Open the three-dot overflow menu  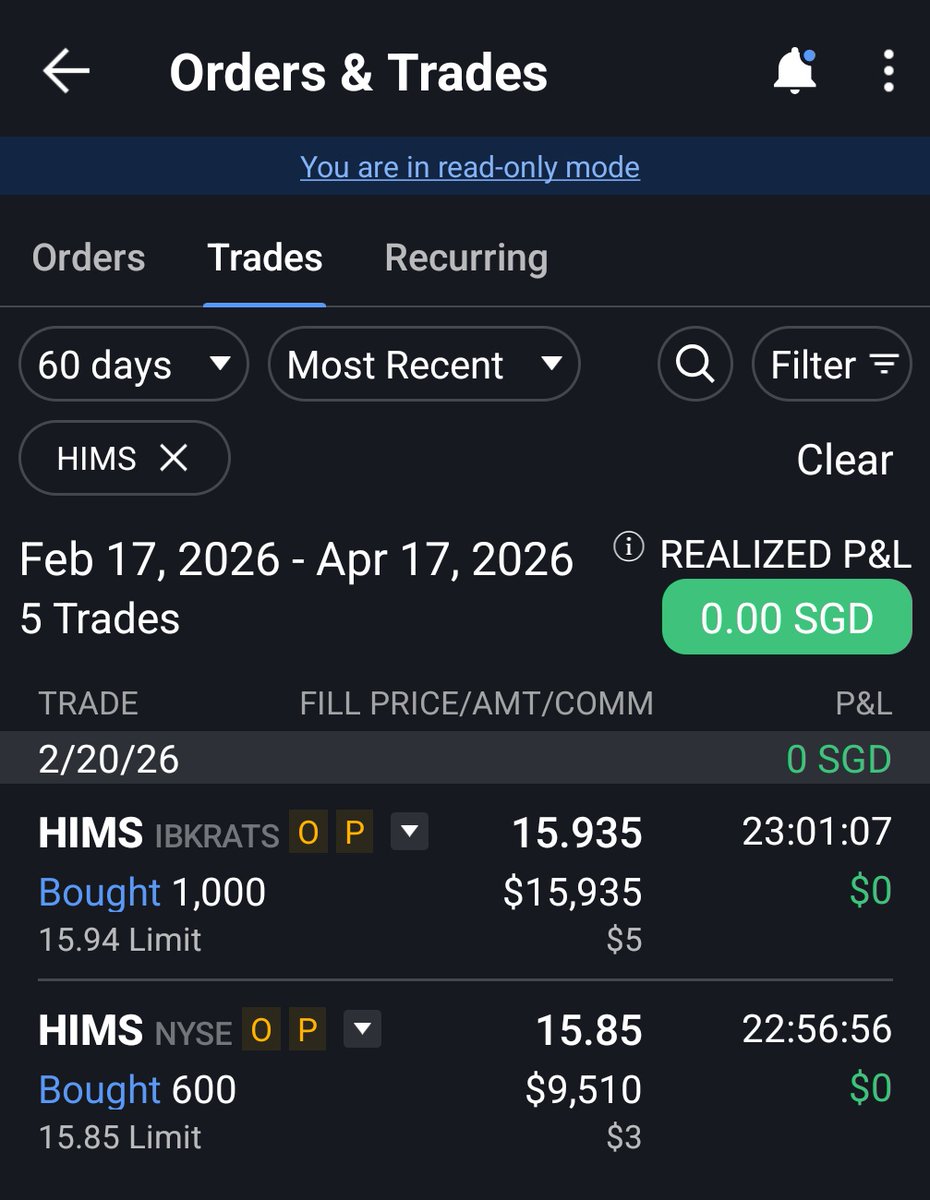pos(886,71)
